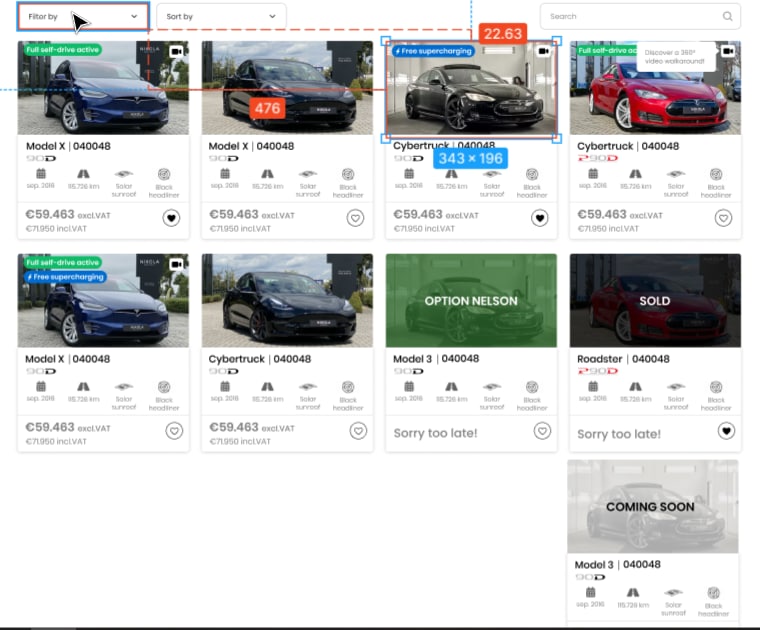Viewport: 760px width, 630px height.
Task: Click the Roadster | 040048 title
Action: tap(623, 359)
